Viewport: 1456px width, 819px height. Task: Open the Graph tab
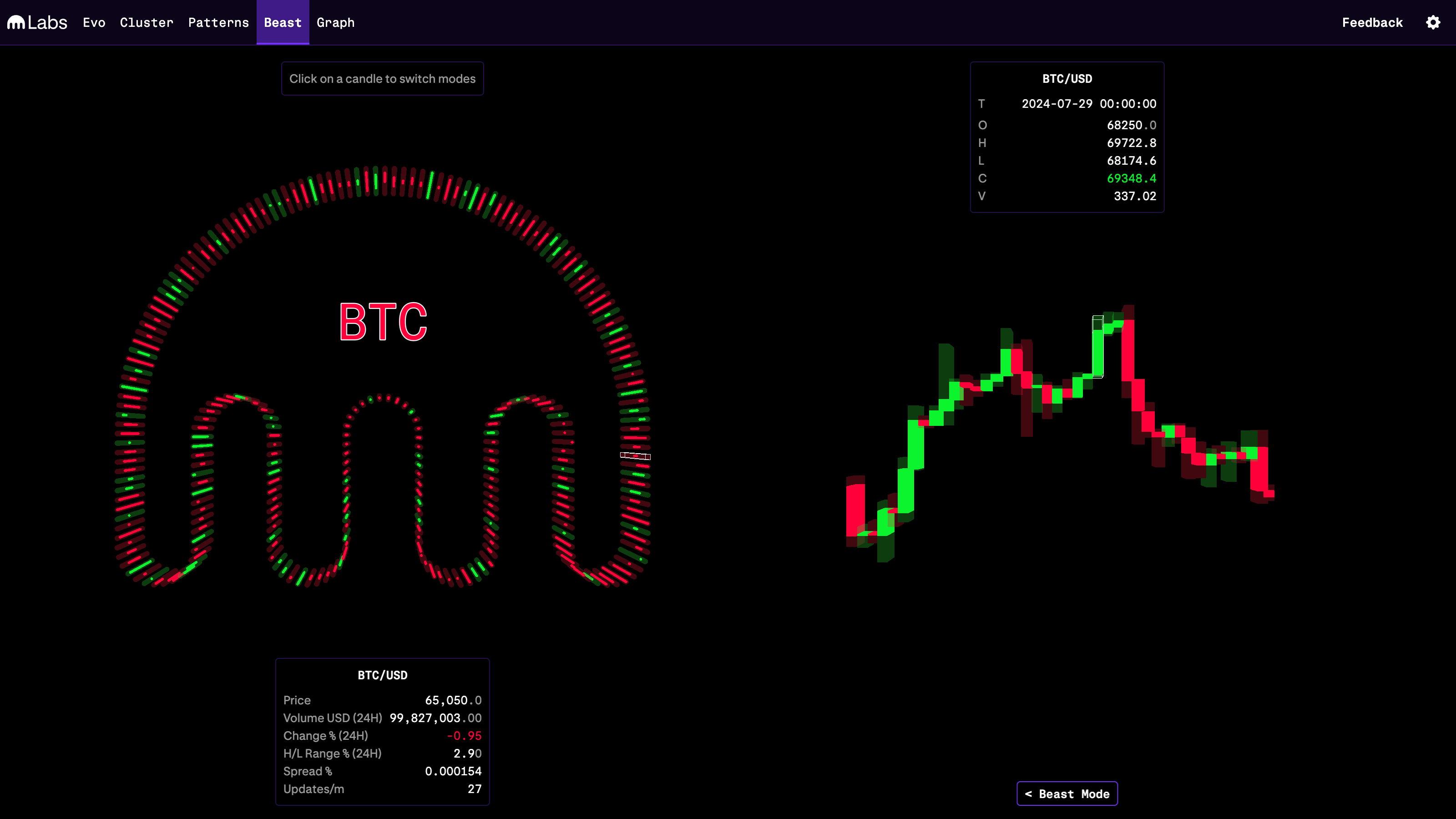pyautogui.click(x=335, y=23)
